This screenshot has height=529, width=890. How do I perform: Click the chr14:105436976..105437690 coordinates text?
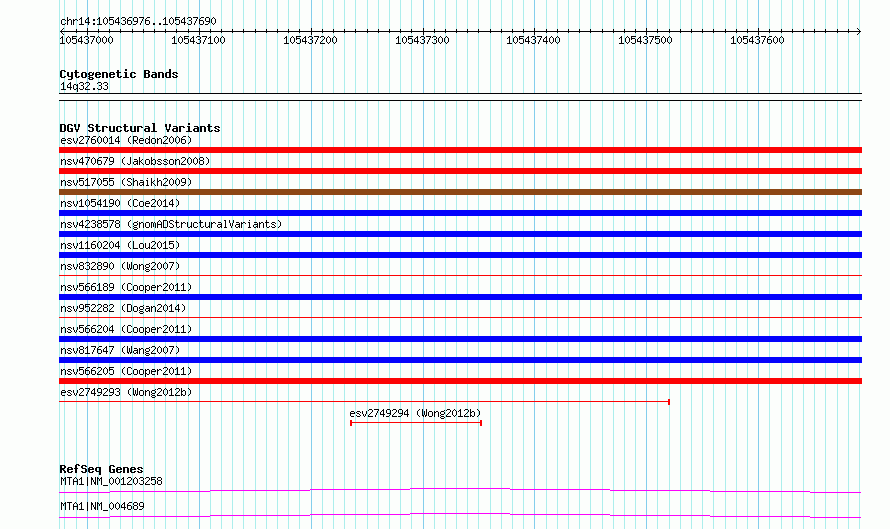(138, 21)
